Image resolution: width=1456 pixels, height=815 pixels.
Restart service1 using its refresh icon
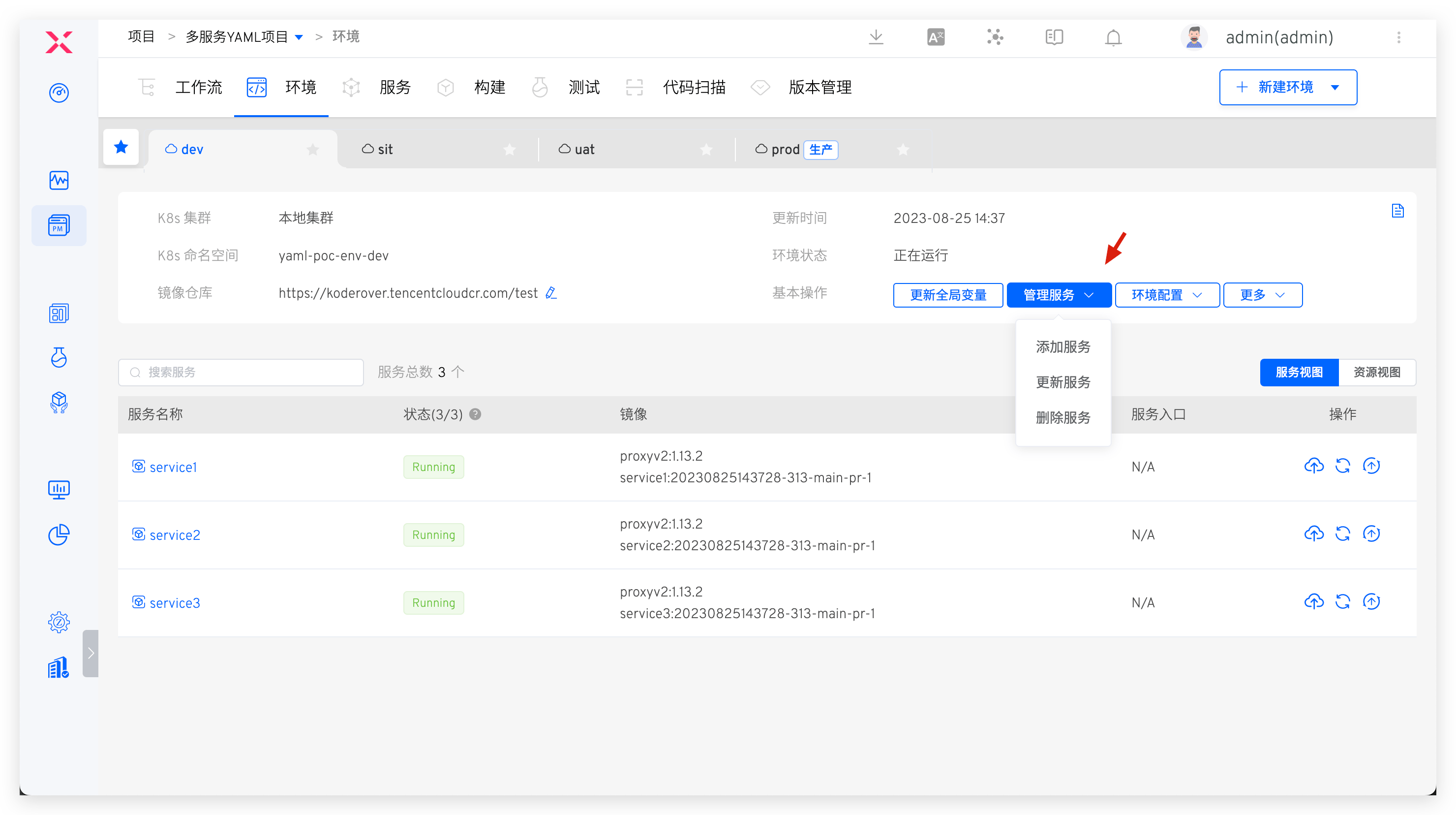pos(1343,466)
